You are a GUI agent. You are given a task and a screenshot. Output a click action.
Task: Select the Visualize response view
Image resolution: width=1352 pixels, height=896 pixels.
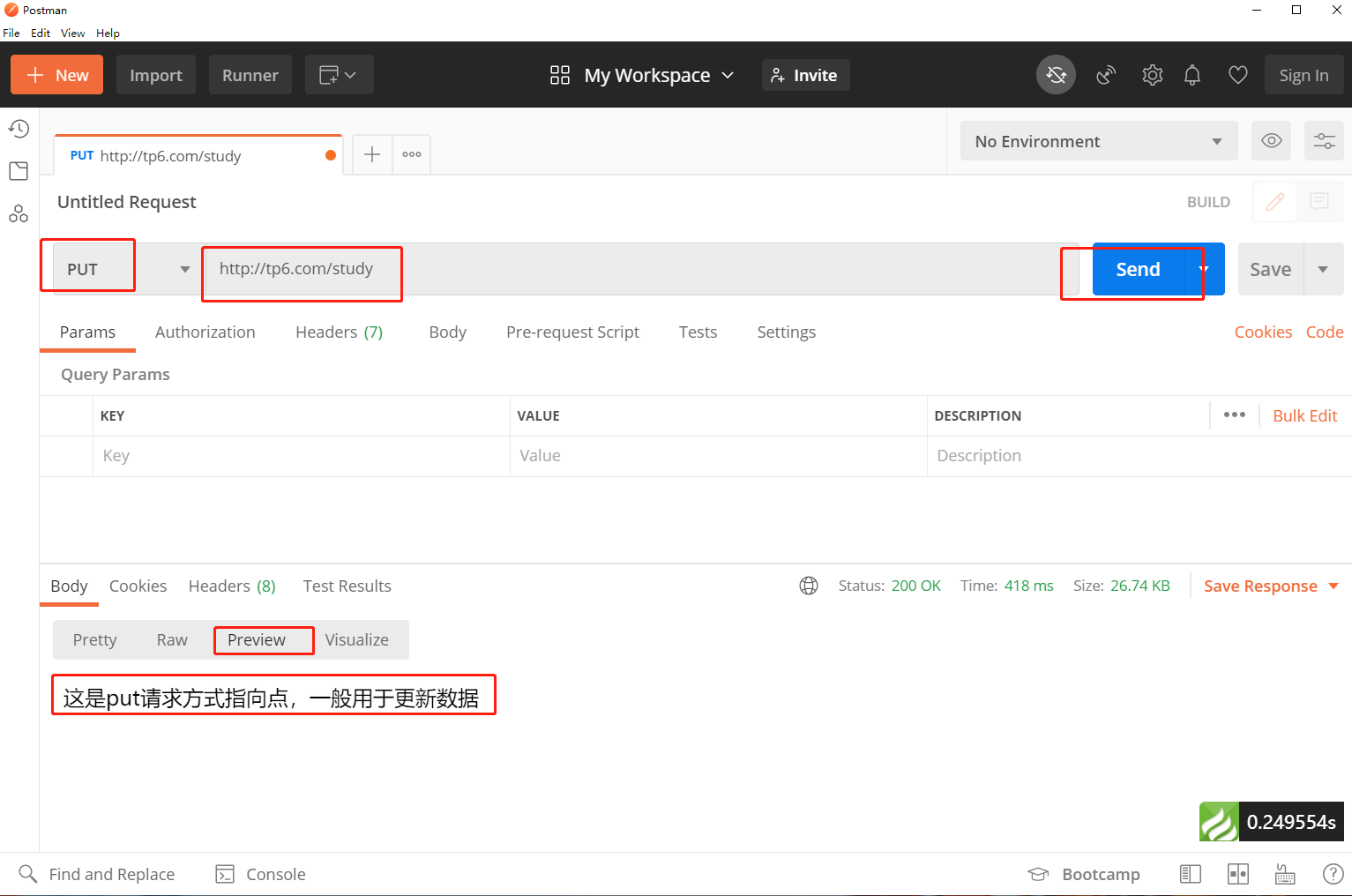(x=357, y=639)
